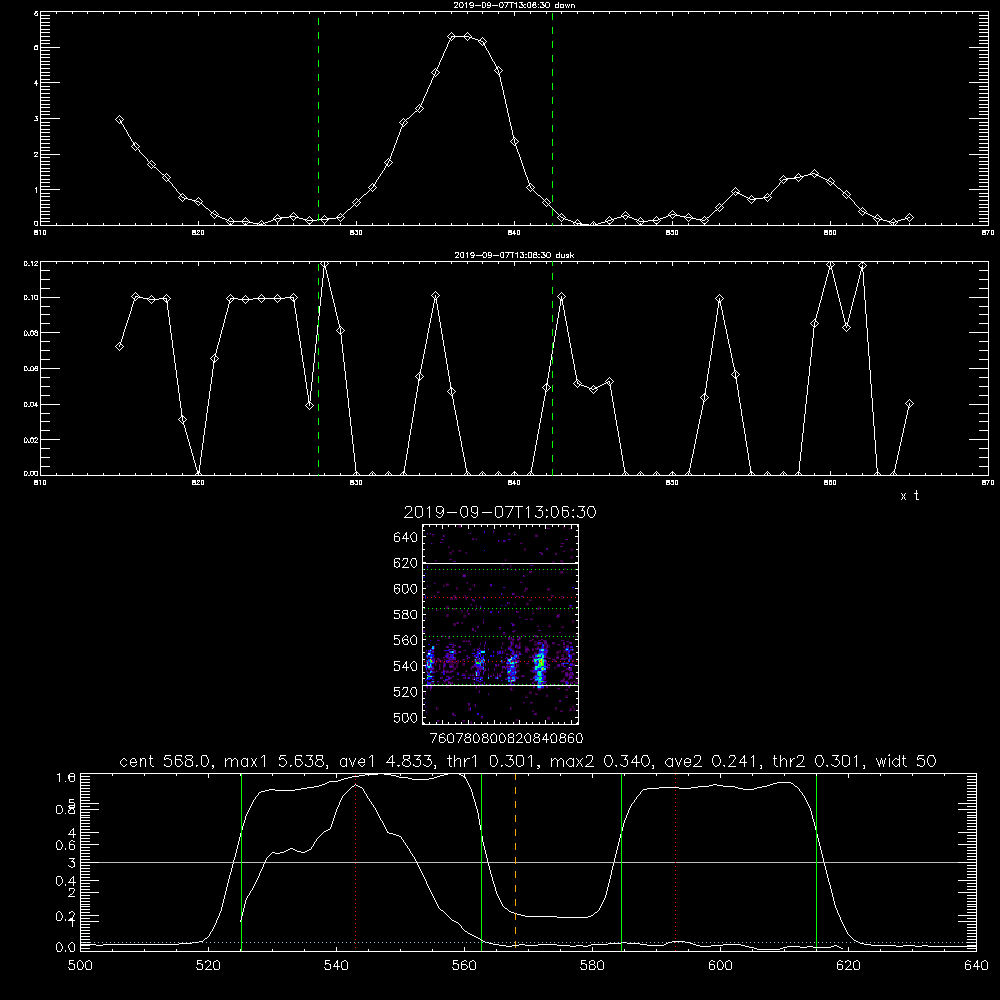The width and height of the screenshot is (1000, 1000).
Task: Click the last diamond marker of the dawn curve
Action: [909, 217]
